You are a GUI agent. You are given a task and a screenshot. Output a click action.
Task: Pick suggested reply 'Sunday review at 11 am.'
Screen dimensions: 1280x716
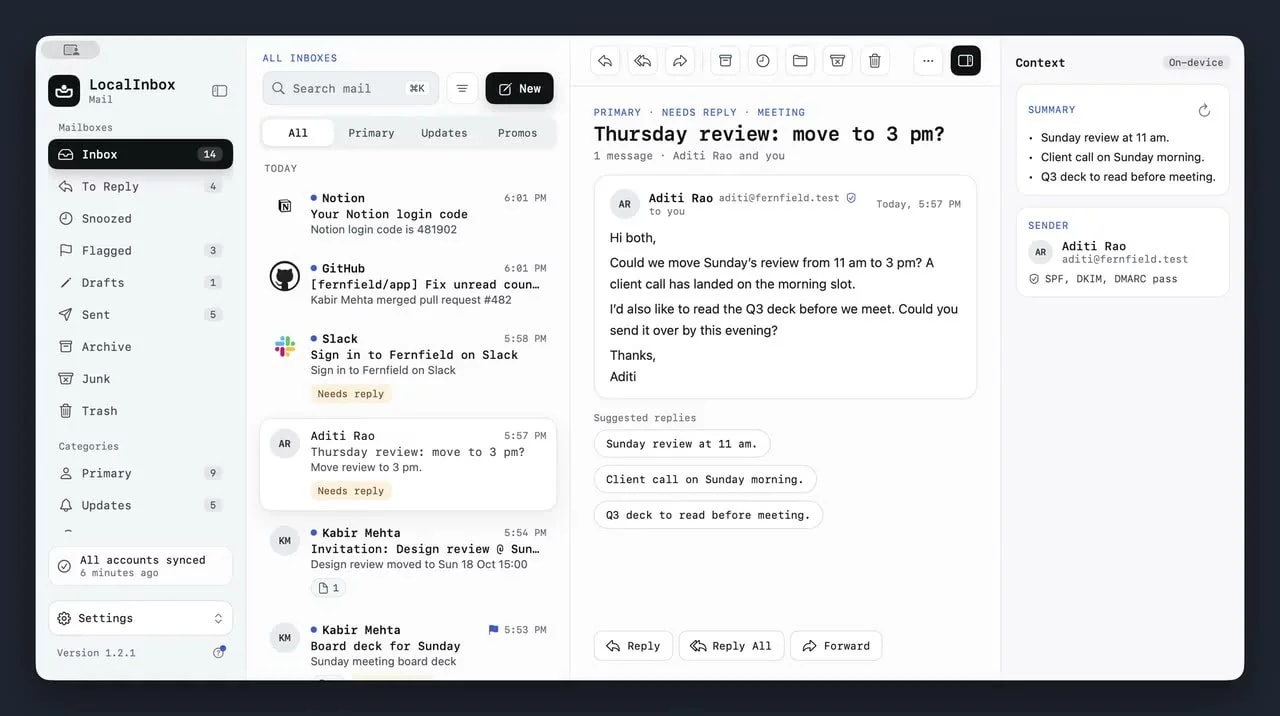[x=682, y=443]
